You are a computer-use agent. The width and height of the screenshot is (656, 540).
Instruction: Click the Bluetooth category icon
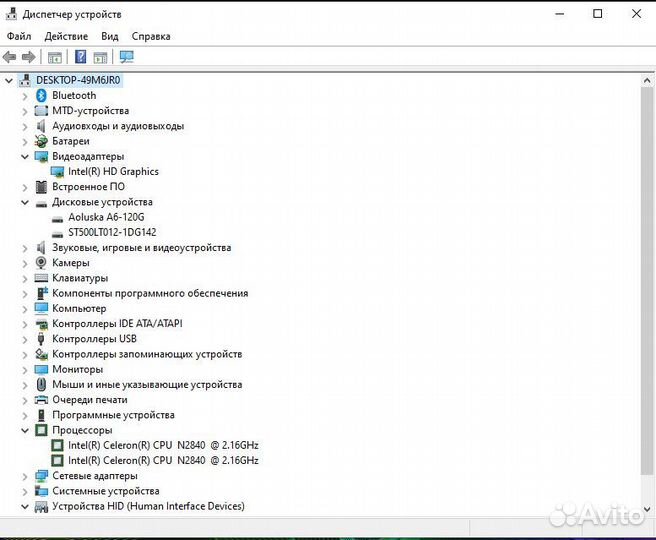pos(41,95)
